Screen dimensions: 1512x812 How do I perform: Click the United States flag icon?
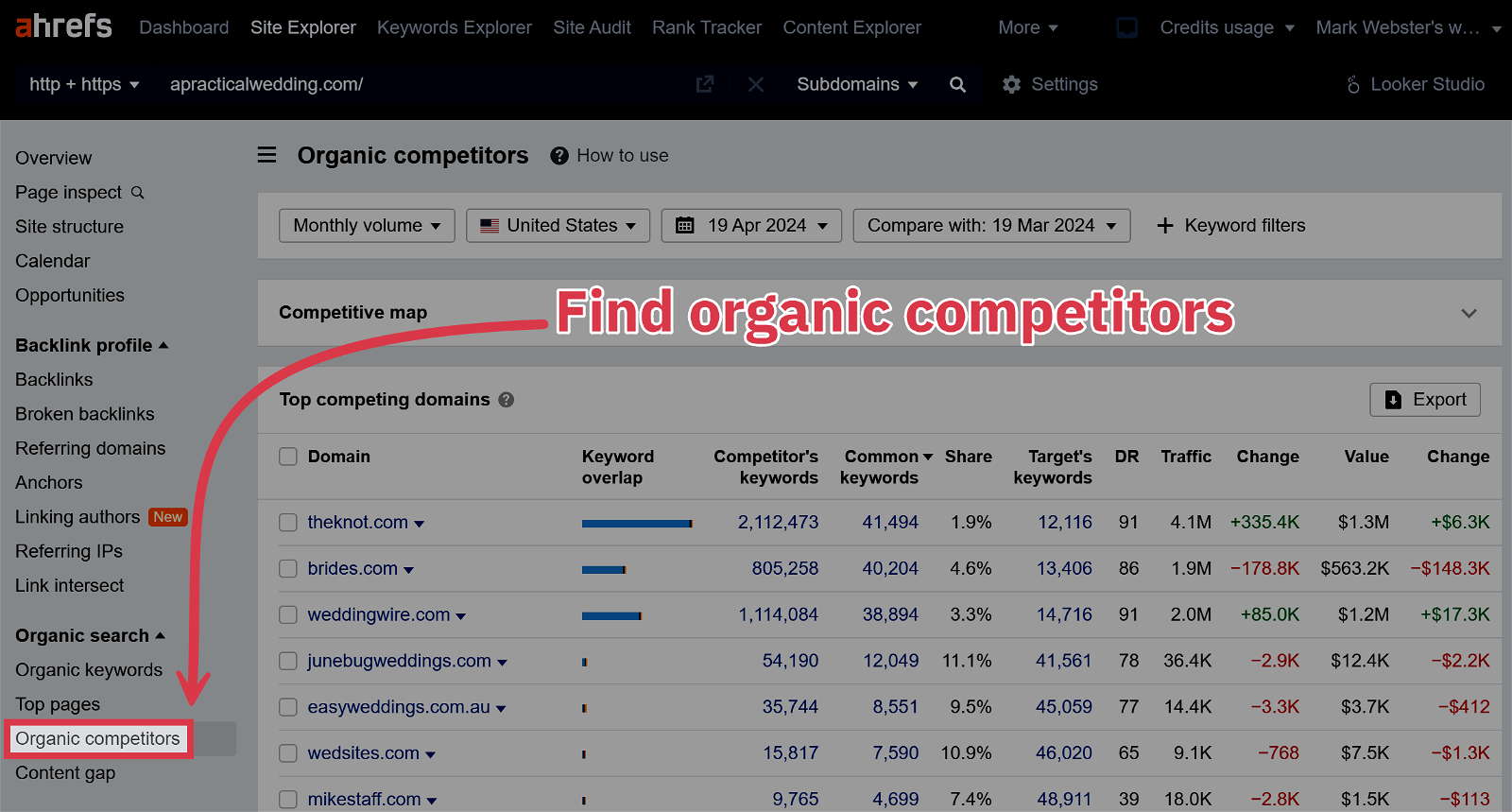[490, 226]
